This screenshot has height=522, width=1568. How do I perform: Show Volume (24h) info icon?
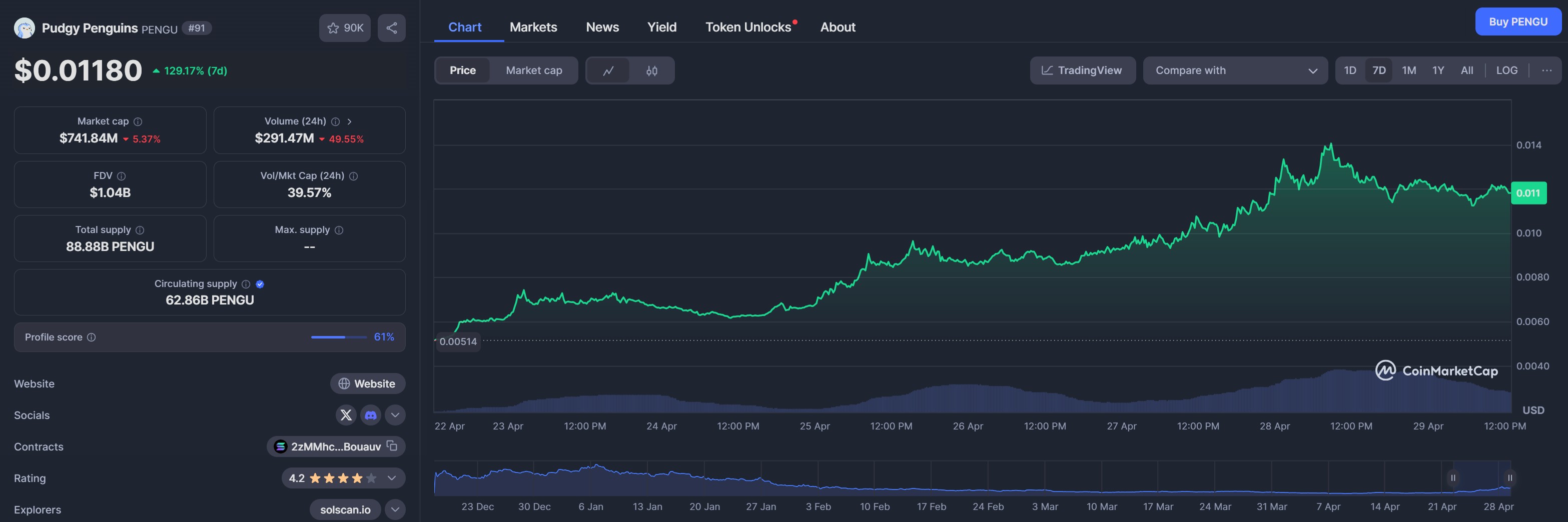pyautogui.click(x=335, y=121)
